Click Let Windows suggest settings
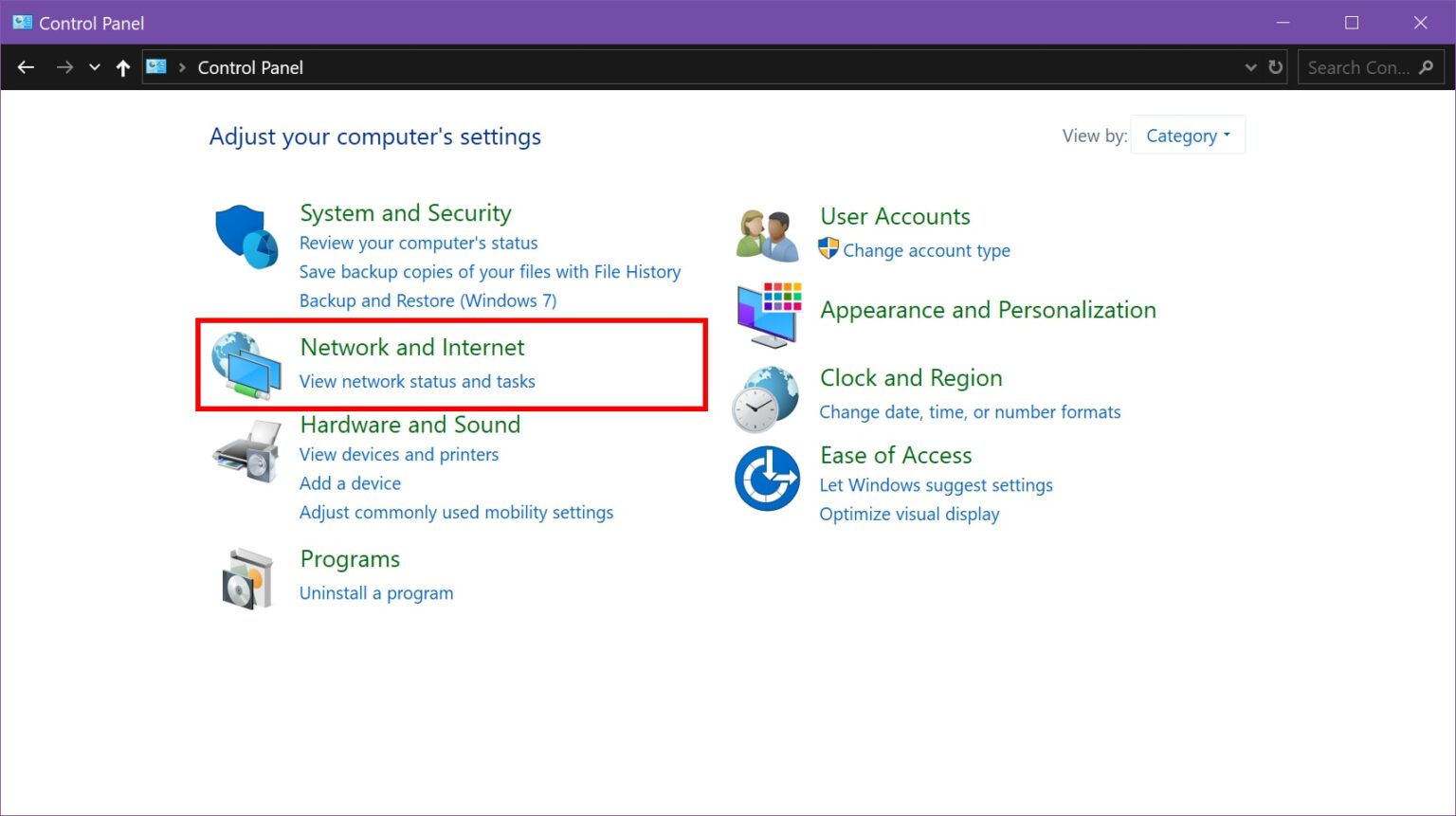 tap(936, 485)
